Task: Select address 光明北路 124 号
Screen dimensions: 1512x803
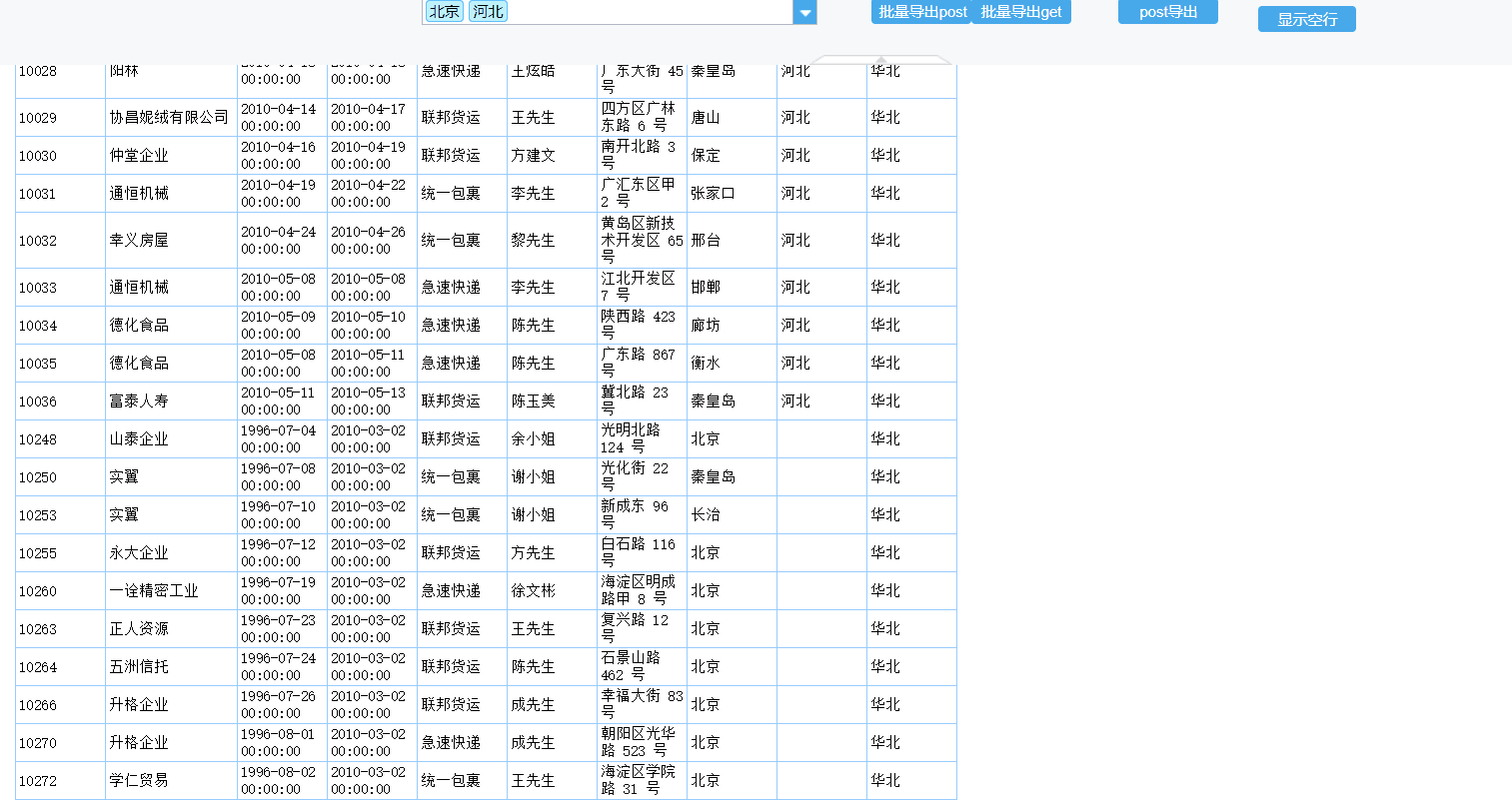Action: tap(642, 439)
